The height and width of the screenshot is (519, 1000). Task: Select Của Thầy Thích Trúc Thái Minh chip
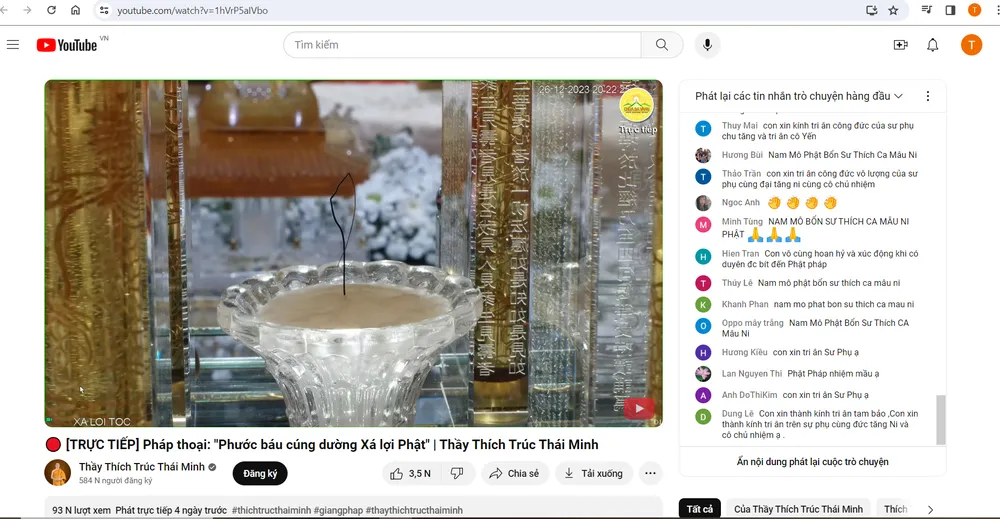click(798, 509)
